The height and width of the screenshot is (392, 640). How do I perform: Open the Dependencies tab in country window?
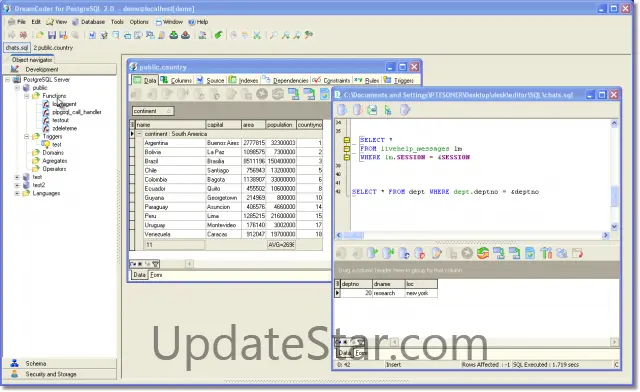click(x=286, y=80)
